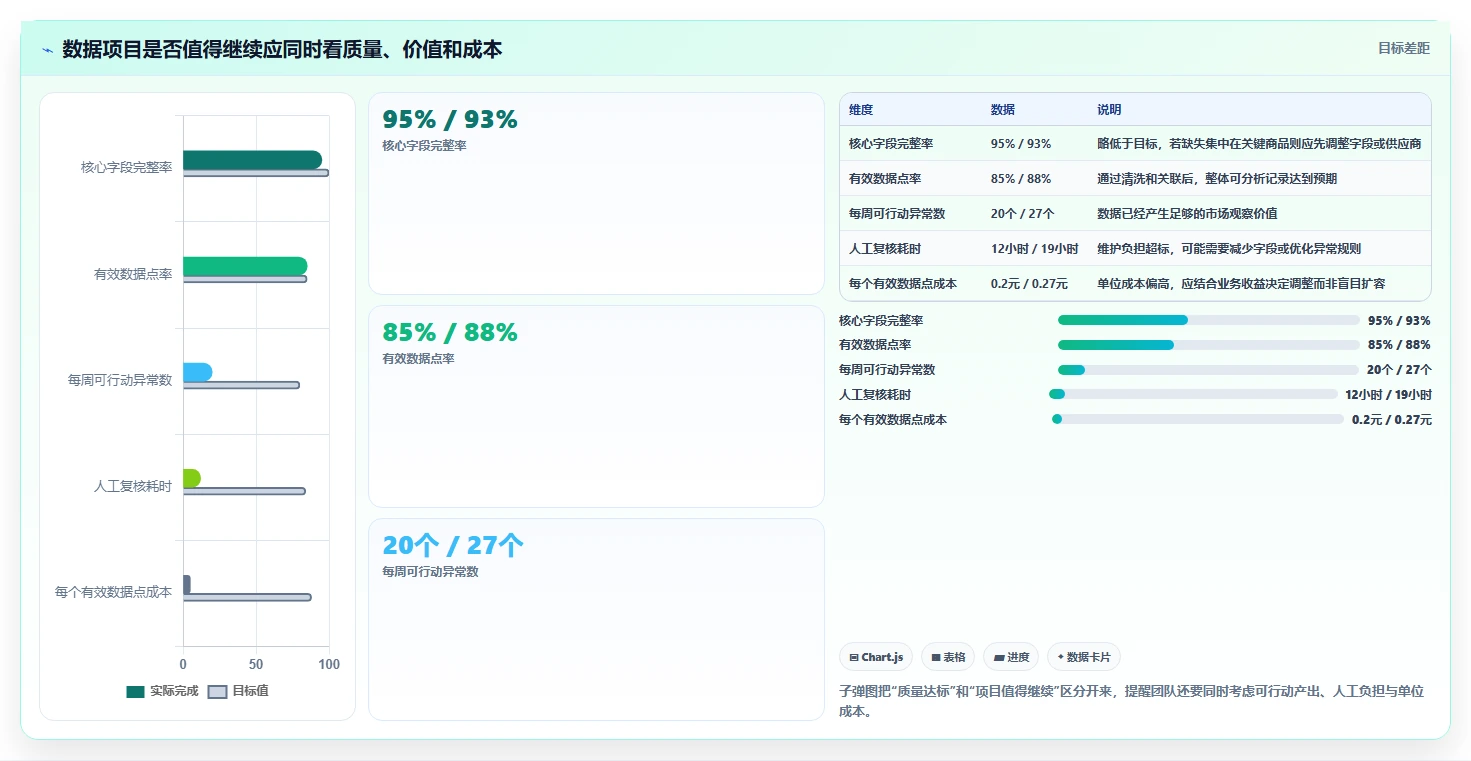Image resolution: width=1471 pixels, height=761 pixels.
Task: Click table cell 核心字段完整率
Action: point(891,144)
